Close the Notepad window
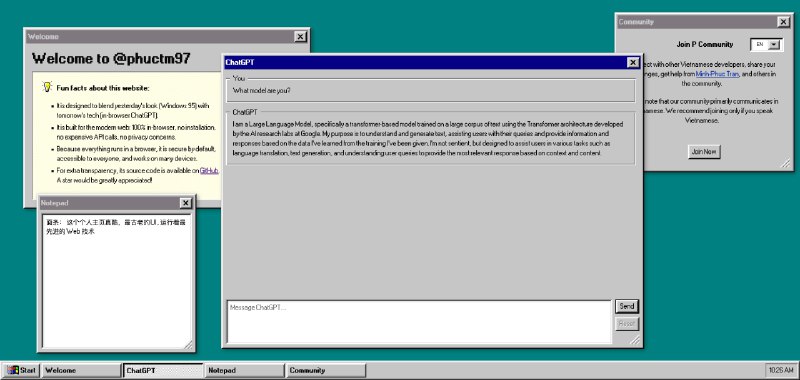The width and height of the screenshot is (800, 380). pyautogui.click(x=186, y=203)
